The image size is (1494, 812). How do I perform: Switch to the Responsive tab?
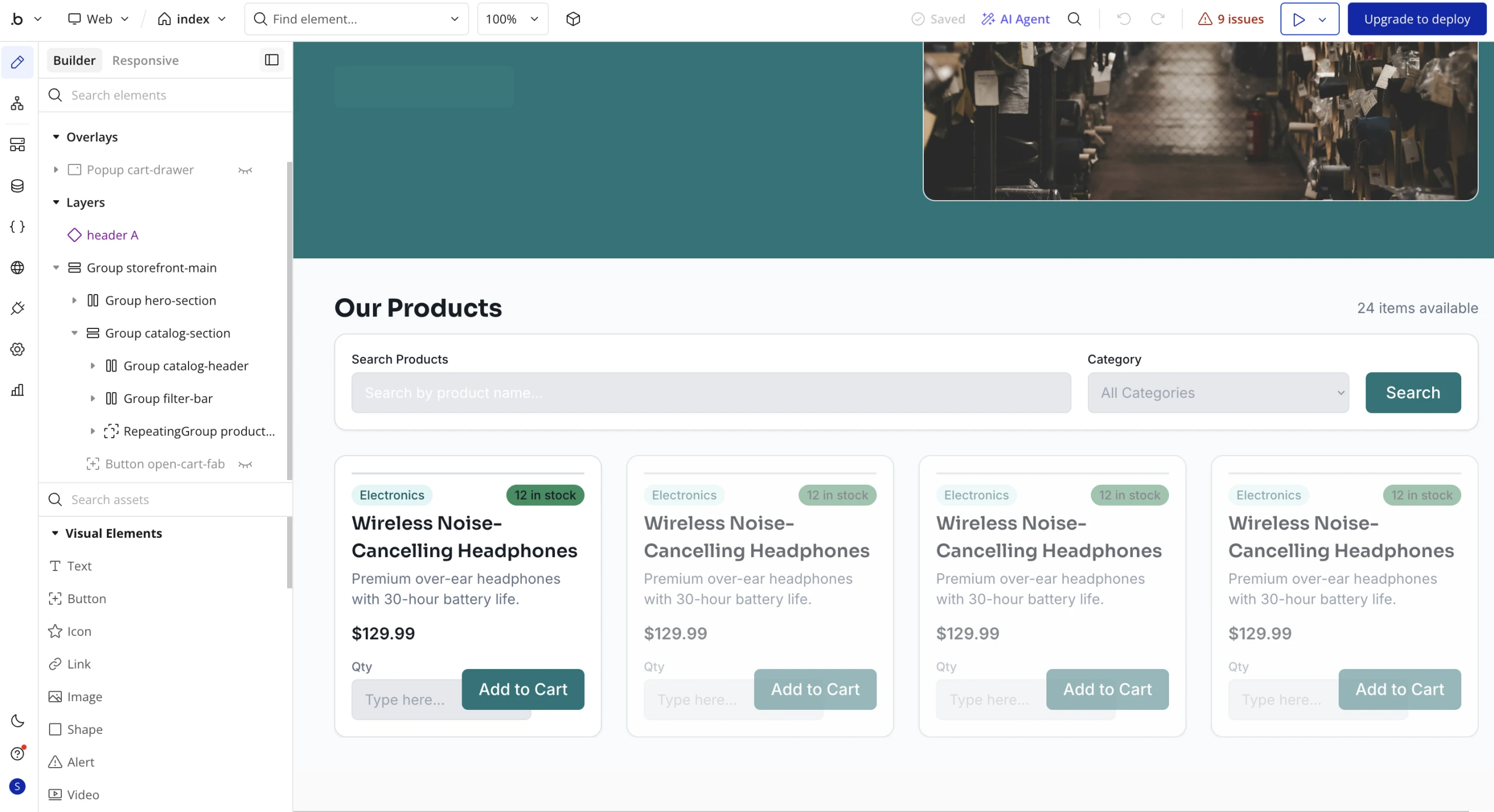pyautogui.click(x=145, y=60)
